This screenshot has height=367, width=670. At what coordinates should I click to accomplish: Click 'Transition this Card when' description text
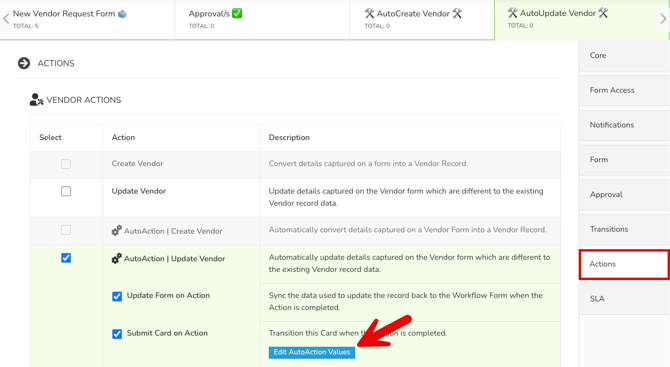tap(358, 333)
